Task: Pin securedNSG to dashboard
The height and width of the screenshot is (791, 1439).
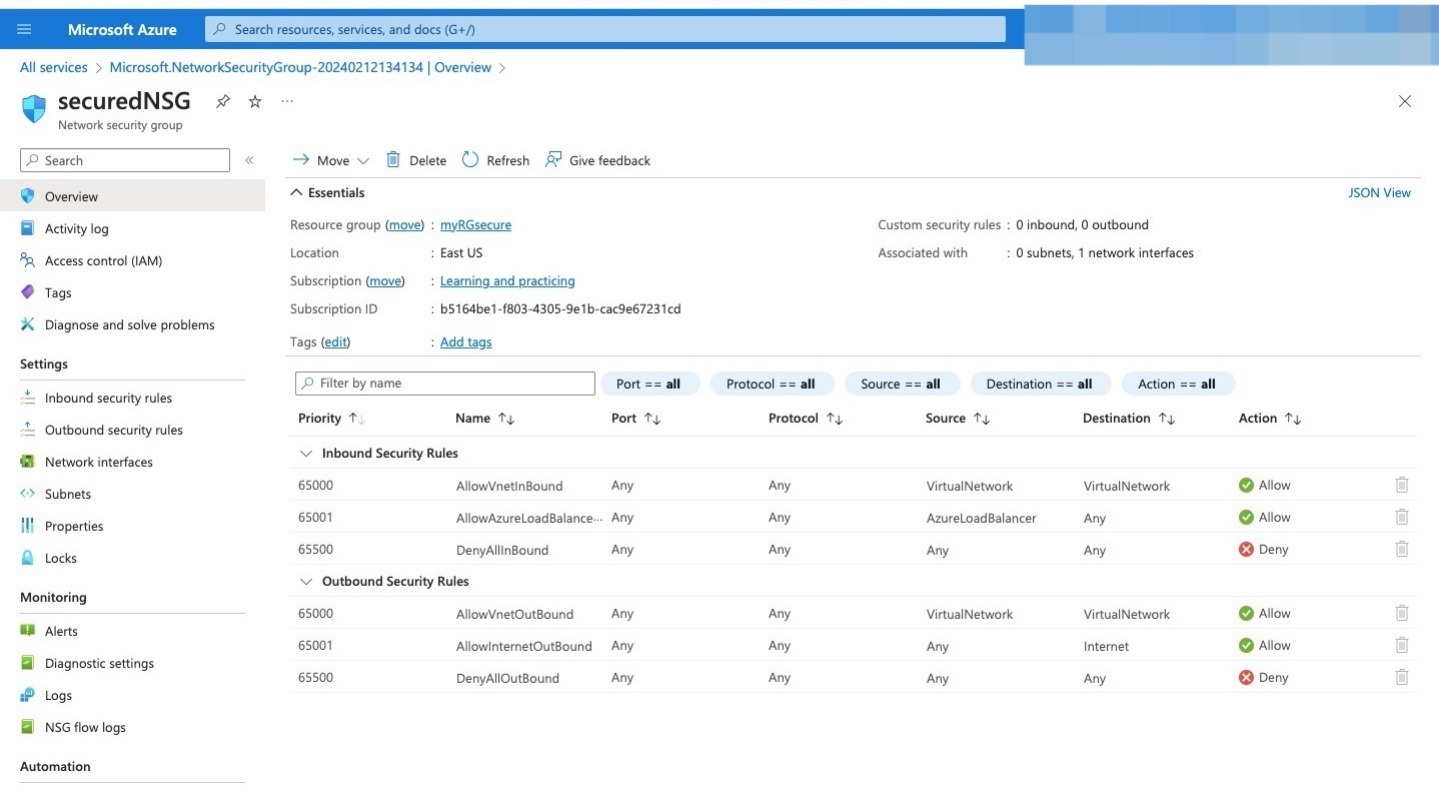Action: (x=223, y=101)
